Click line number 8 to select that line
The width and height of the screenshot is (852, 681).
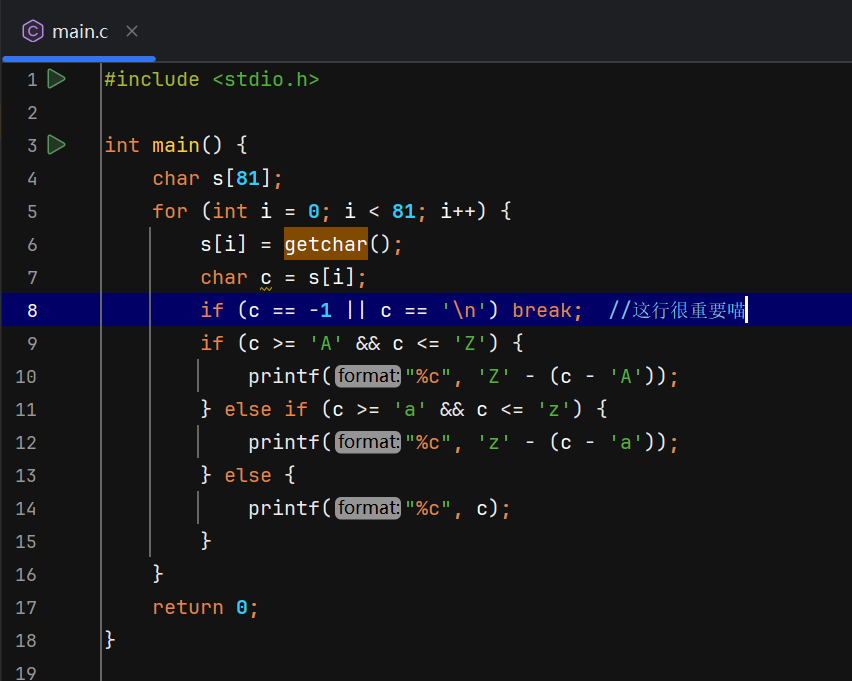31,310
